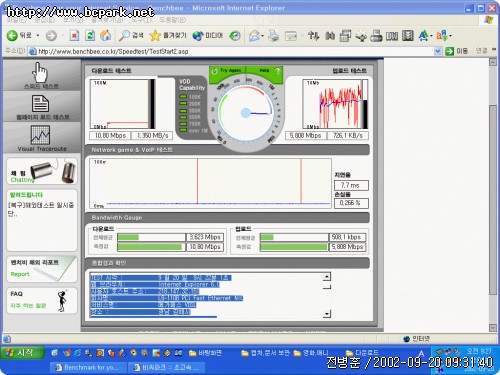Click the Stop loading page icon
The image size is (500, 375).
(x=74, y=35)
